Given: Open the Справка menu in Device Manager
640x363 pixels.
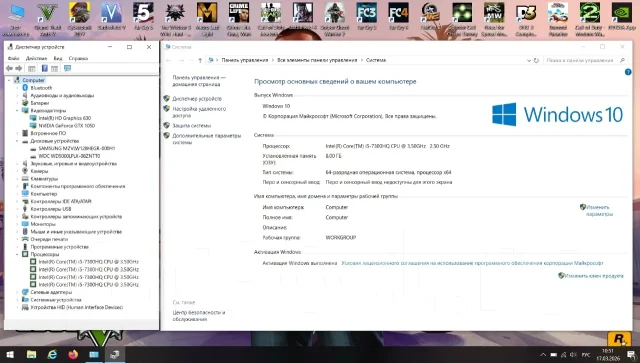Looking at the screenshot, I should [78, 58].
